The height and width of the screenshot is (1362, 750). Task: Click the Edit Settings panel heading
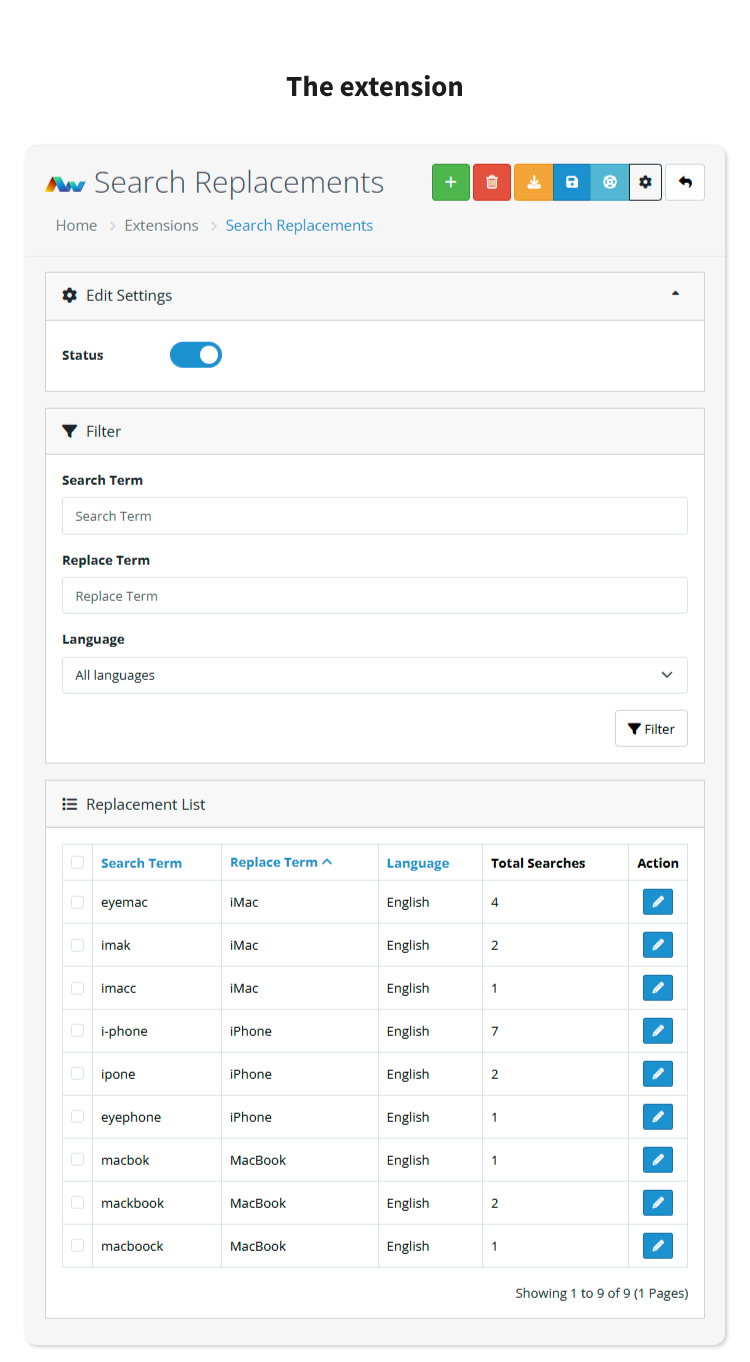375,296
